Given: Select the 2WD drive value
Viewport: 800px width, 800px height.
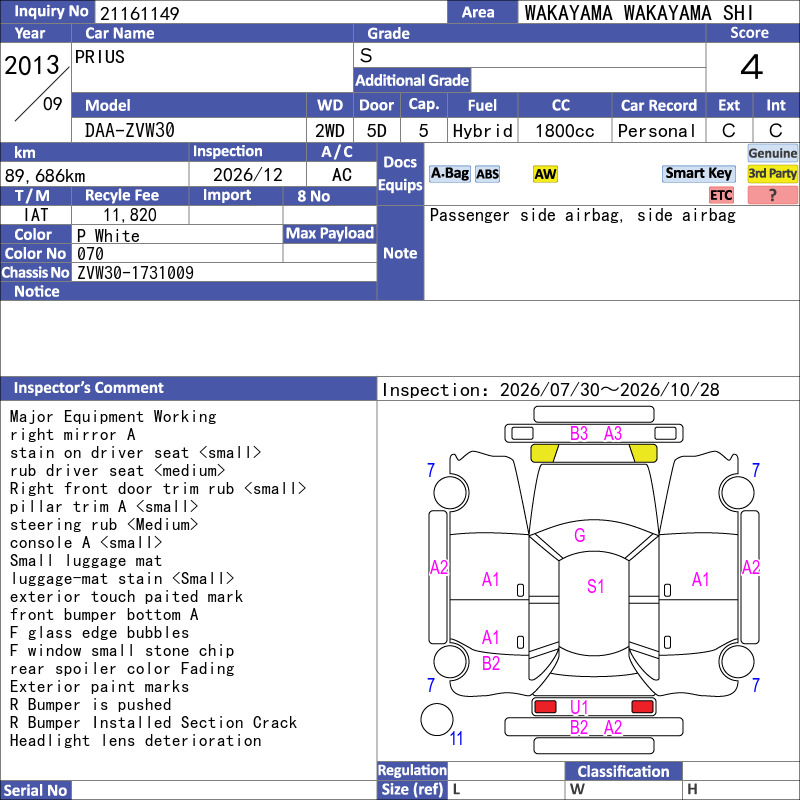Looking at the screenshot, I should pos(330,131).
